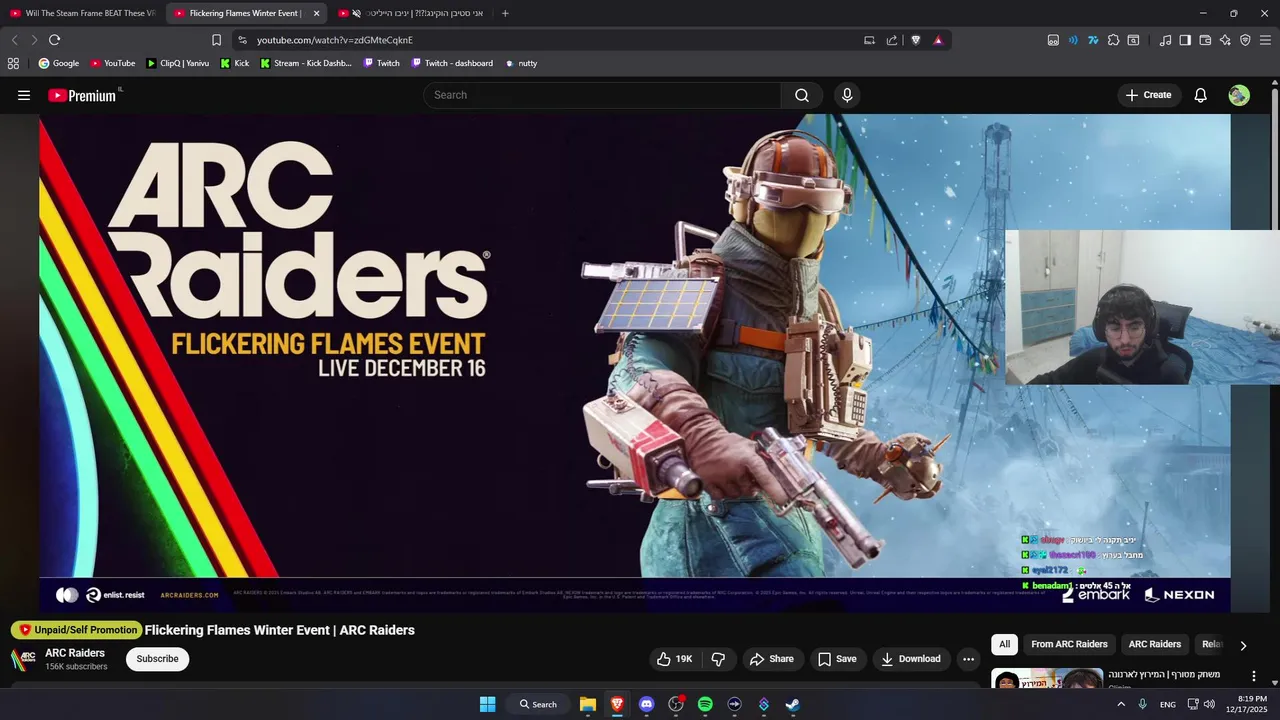The height and width of the screenshot is (720, 1280).
Task: Open the YouTube account avatar menu
Action: click(x=1239, y=95)
